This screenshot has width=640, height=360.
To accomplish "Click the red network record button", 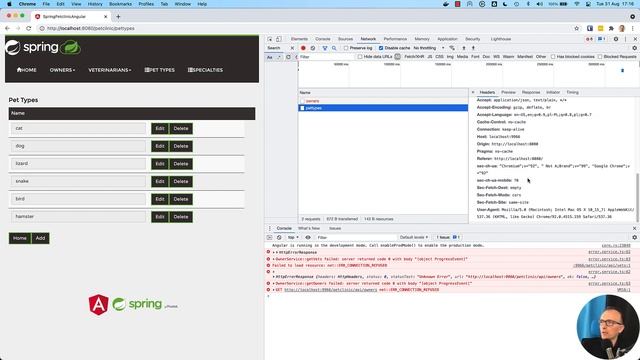I will click(303, 48).
